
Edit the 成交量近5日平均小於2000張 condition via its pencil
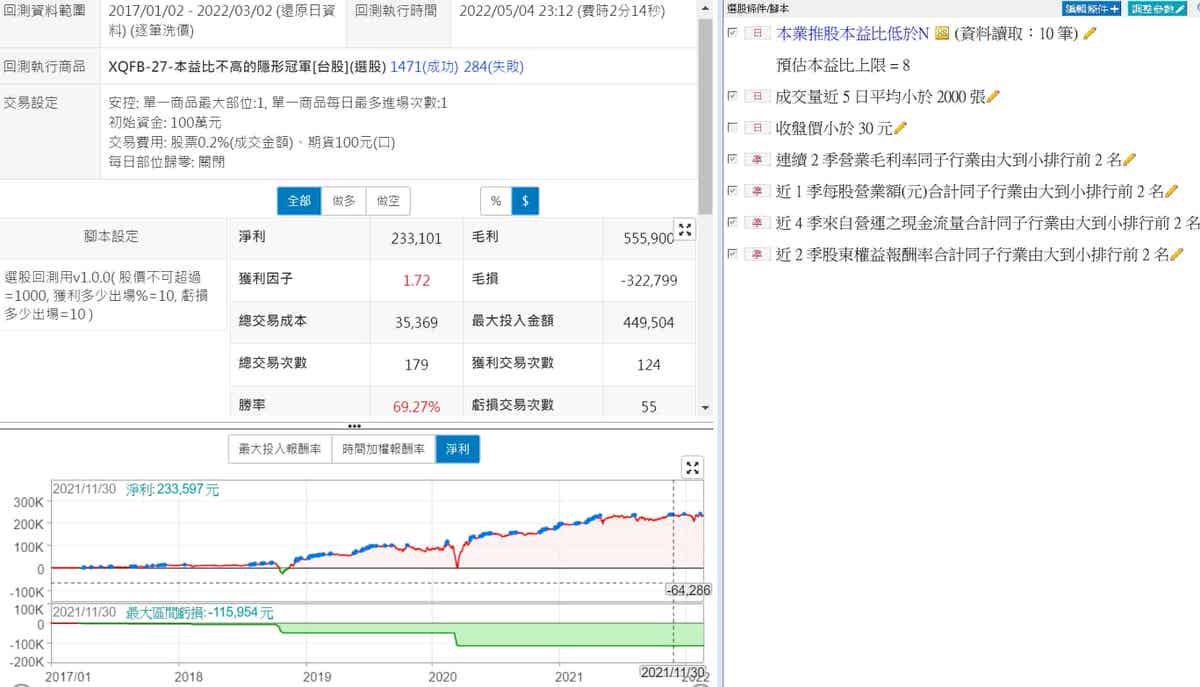(x=993, y=96)
